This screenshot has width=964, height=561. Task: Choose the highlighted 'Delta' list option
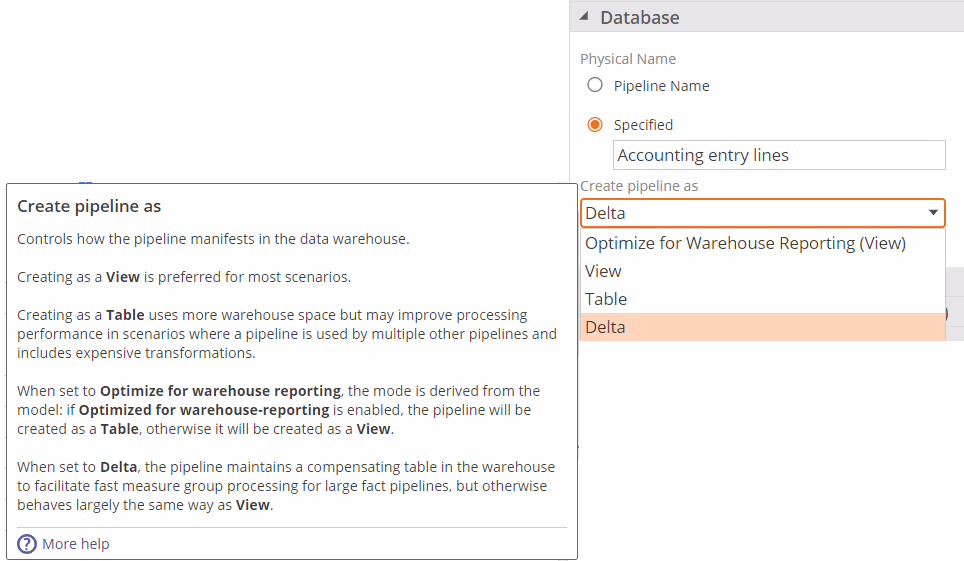(605, 327)
